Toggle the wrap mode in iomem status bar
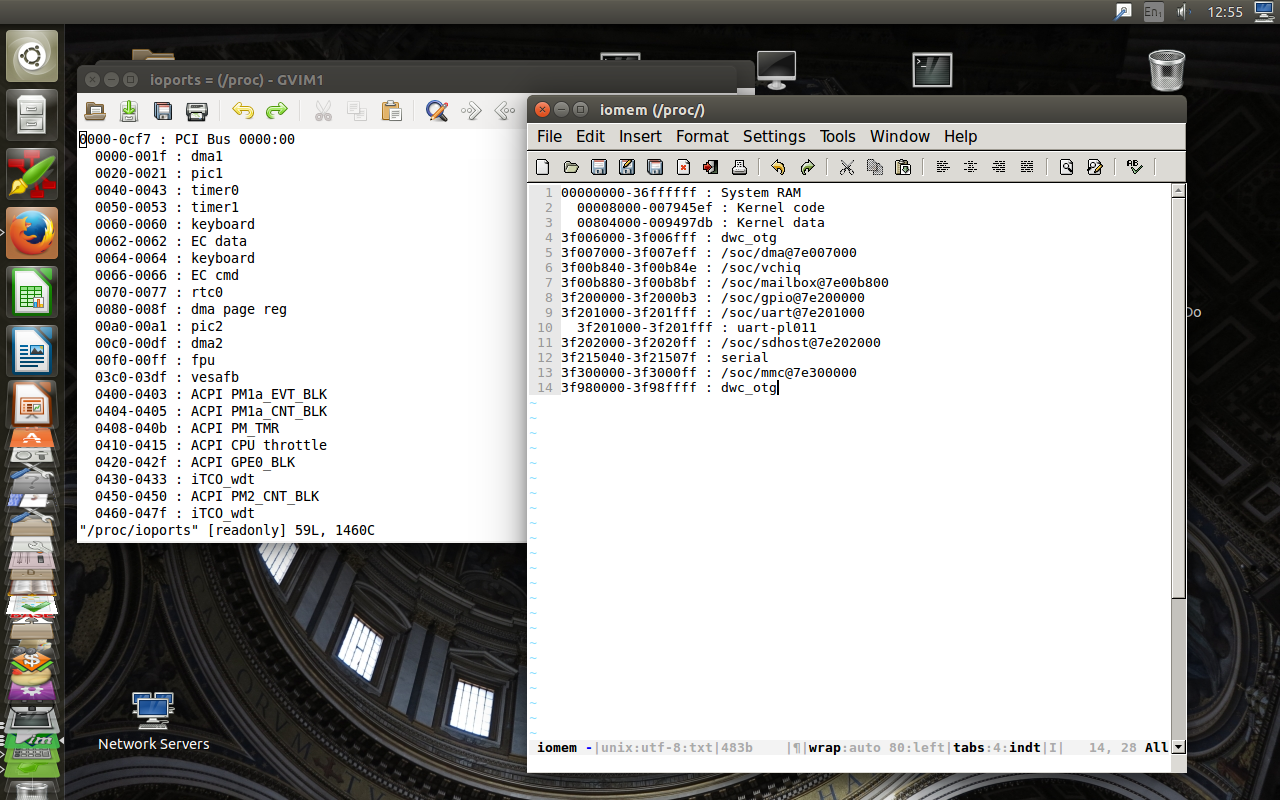Viewport: 1280px width, 800px height. [824, 747]
